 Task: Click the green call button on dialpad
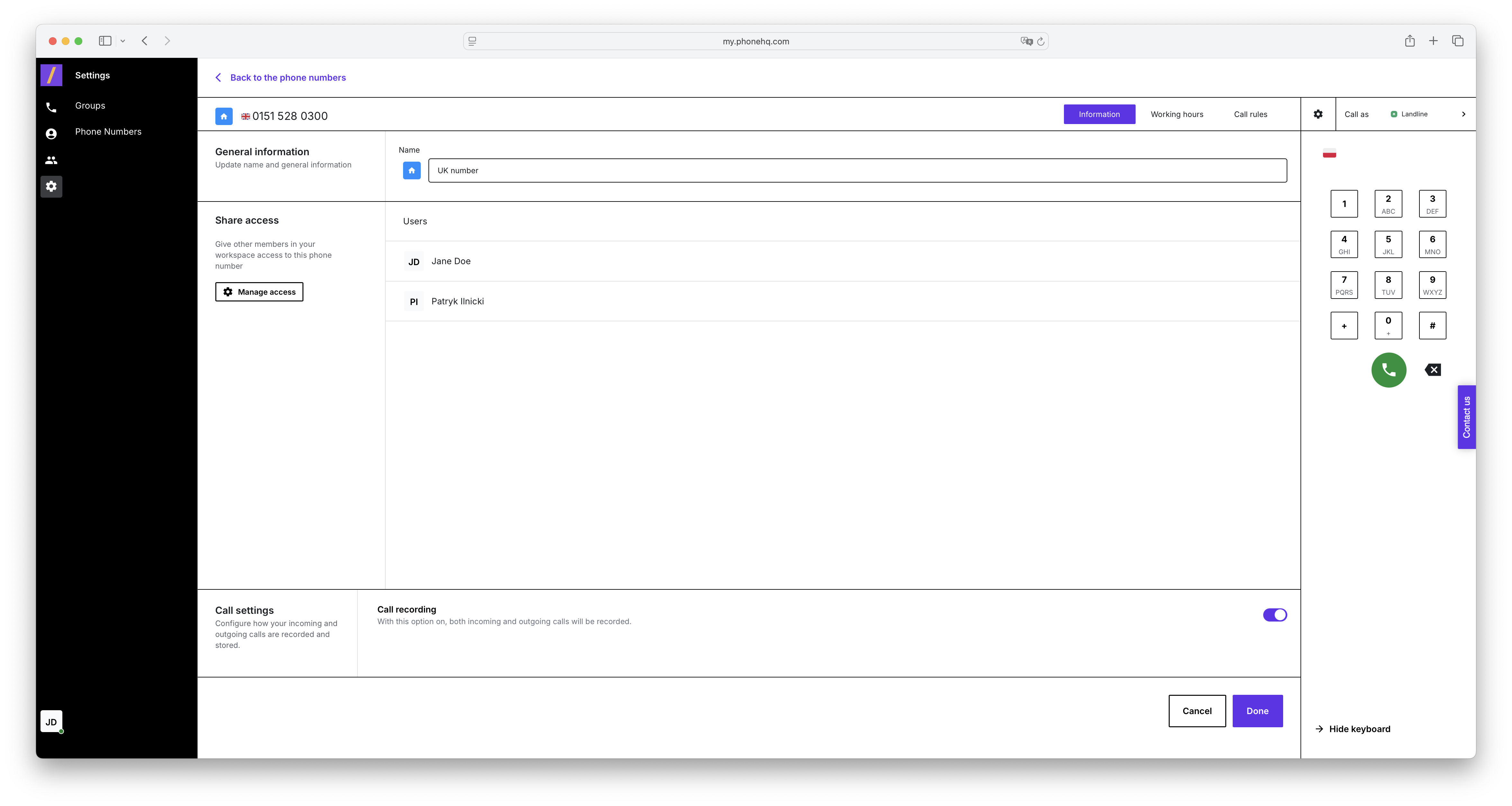click(1388, 370)
